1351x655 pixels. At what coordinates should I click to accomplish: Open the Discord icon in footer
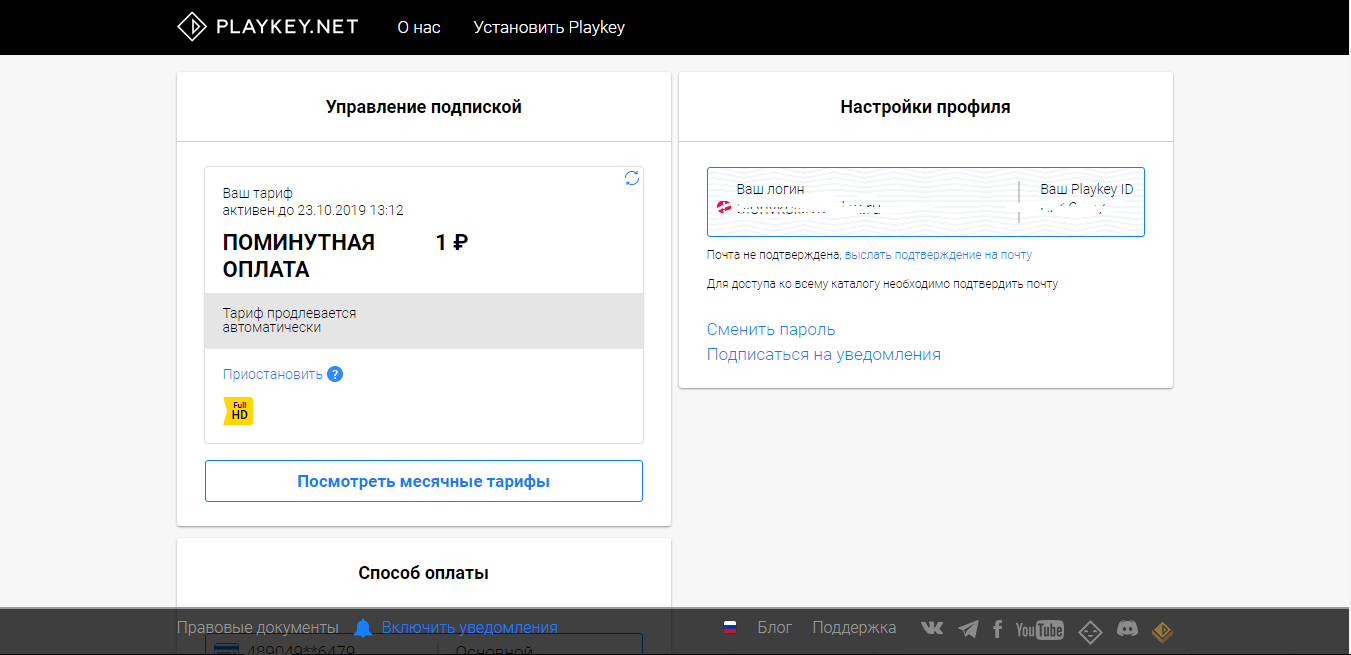point(1127,629)
